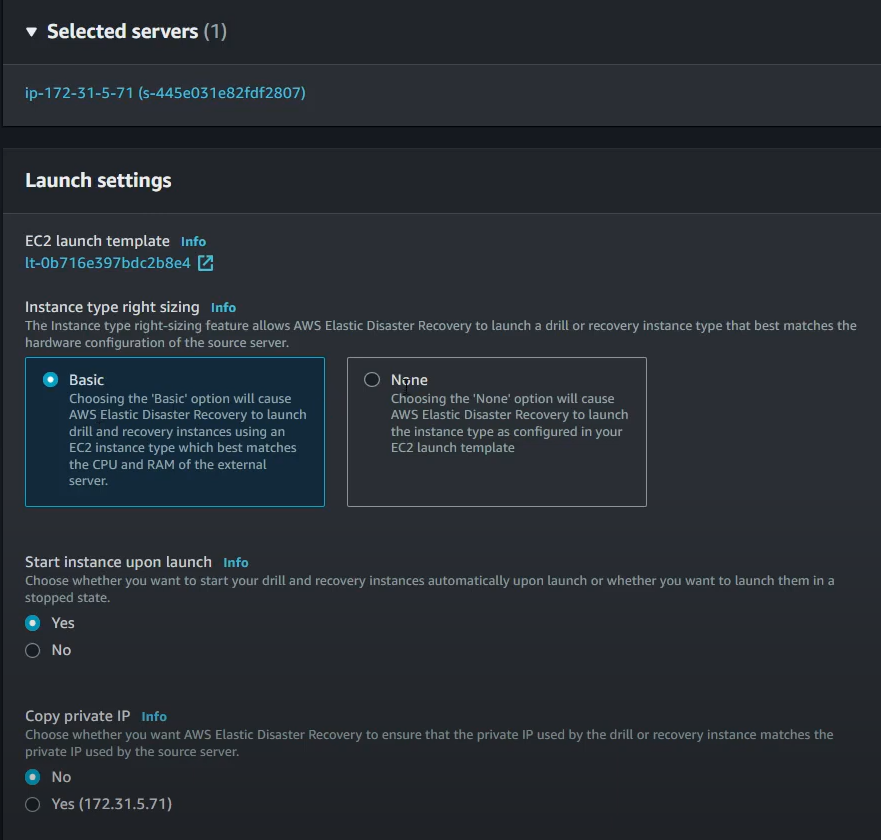Open Info for Instance type right sizing
Image resolution: width=881 pixels, height=840 pixels.
pos(223,308)
